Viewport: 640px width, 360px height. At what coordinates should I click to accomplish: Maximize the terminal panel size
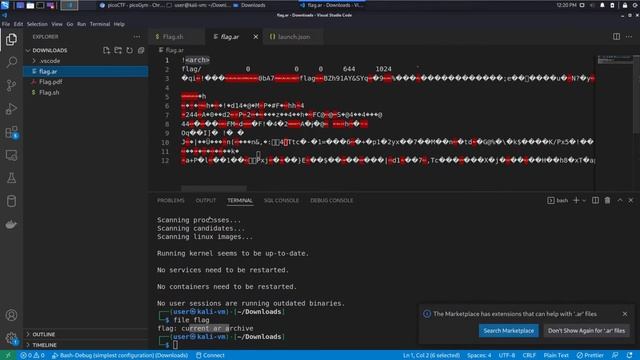[x=620, y=200]
